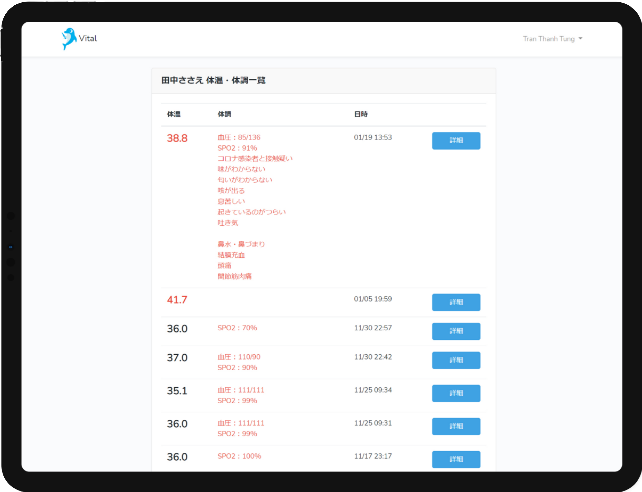
Task: Click the Vital dolphin logo icon
Action: click(67, 39)
